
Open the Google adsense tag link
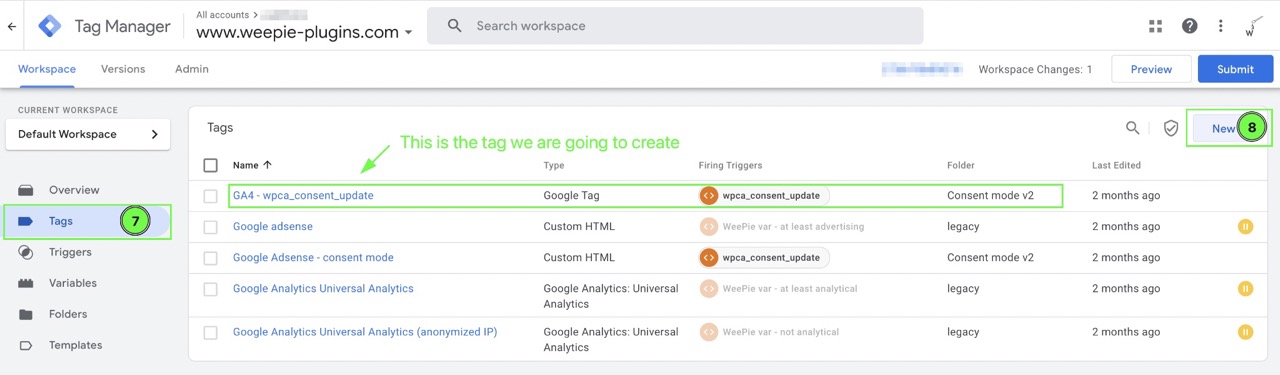[273, 227]
